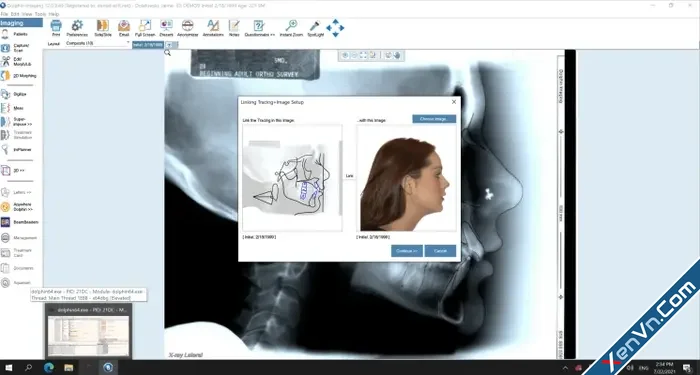This screenshot has height=375, width=700.
Task: Activate the Instant Zoom tool
Action: [x=292, y=28]
